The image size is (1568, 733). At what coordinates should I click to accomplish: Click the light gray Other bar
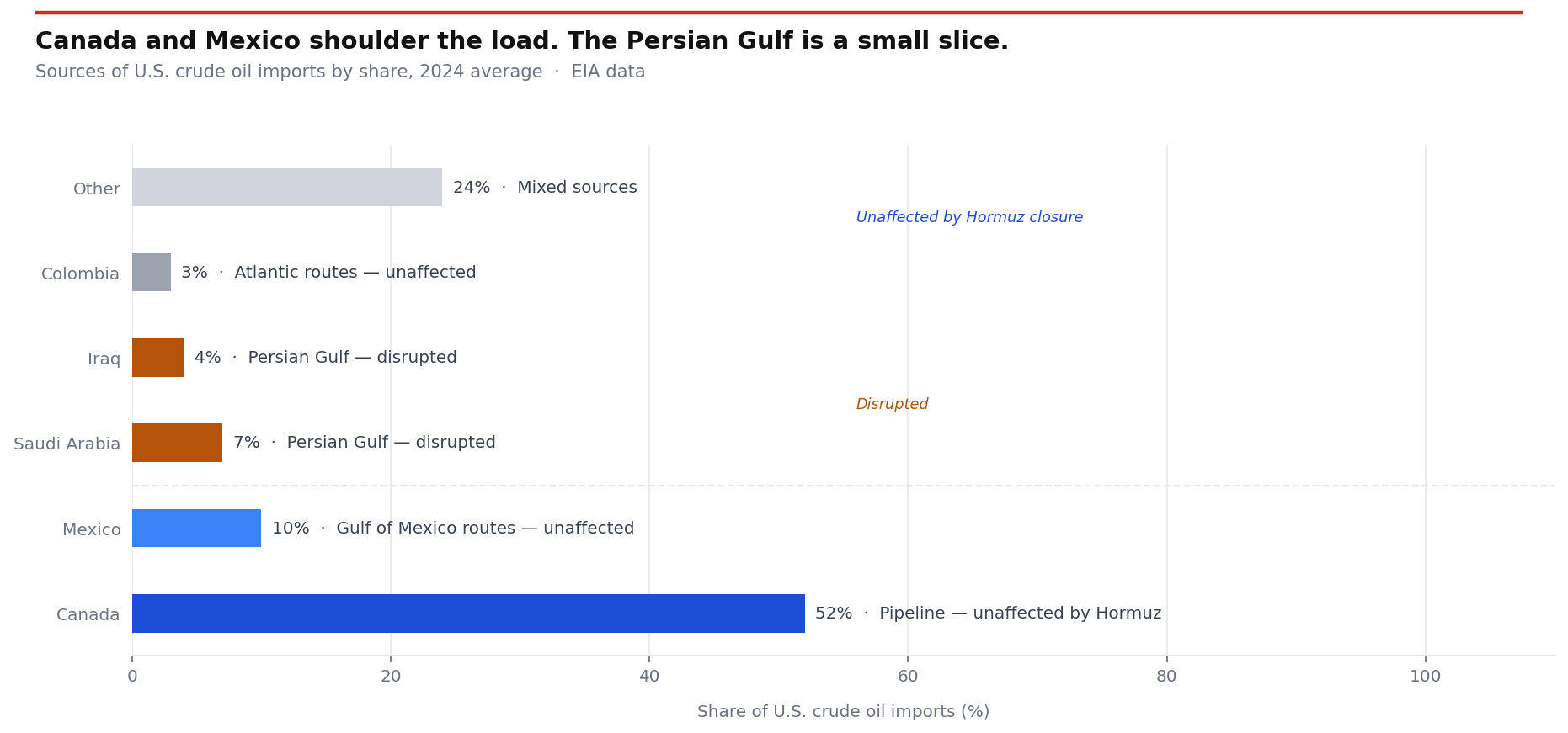pyautogui.click(x=286, y=188)
